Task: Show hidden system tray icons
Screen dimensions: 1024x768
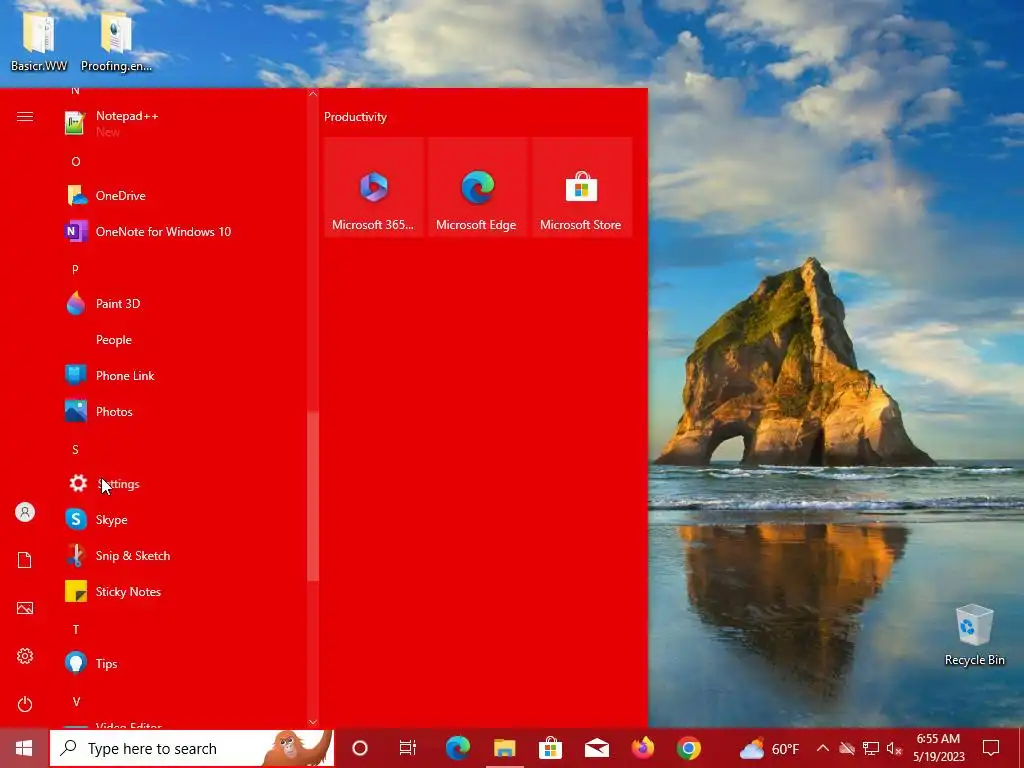Action: pos(823,748)
